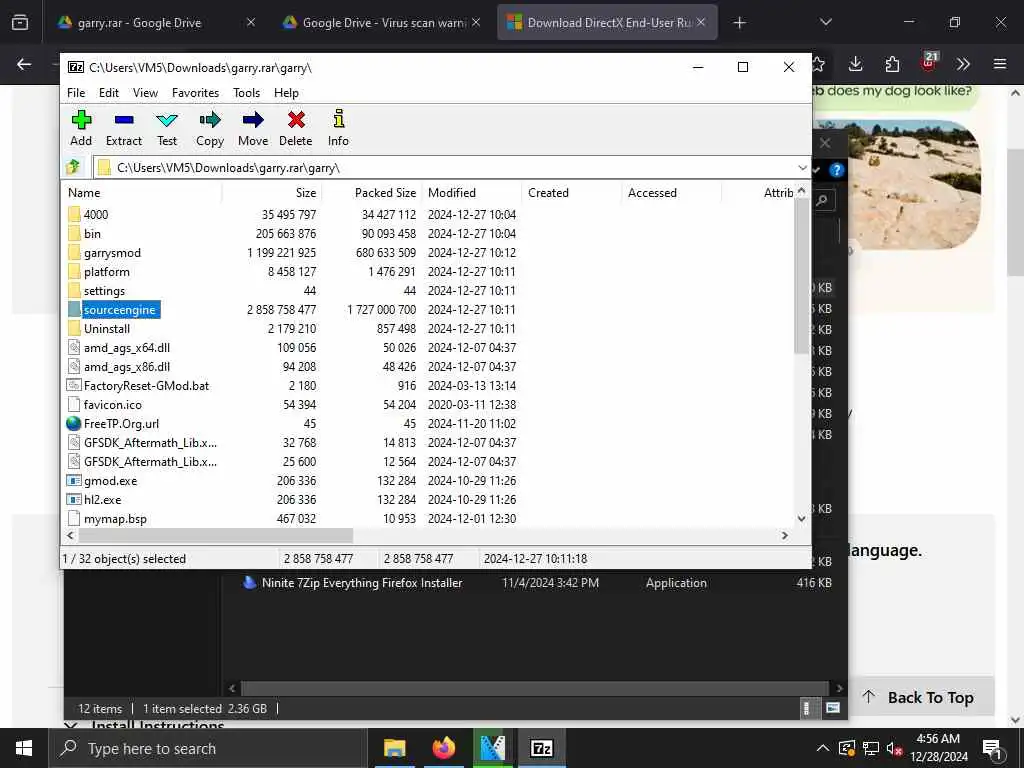
Task: Click scroll-down arrow of the file list
Action: [x=801, y=519]
